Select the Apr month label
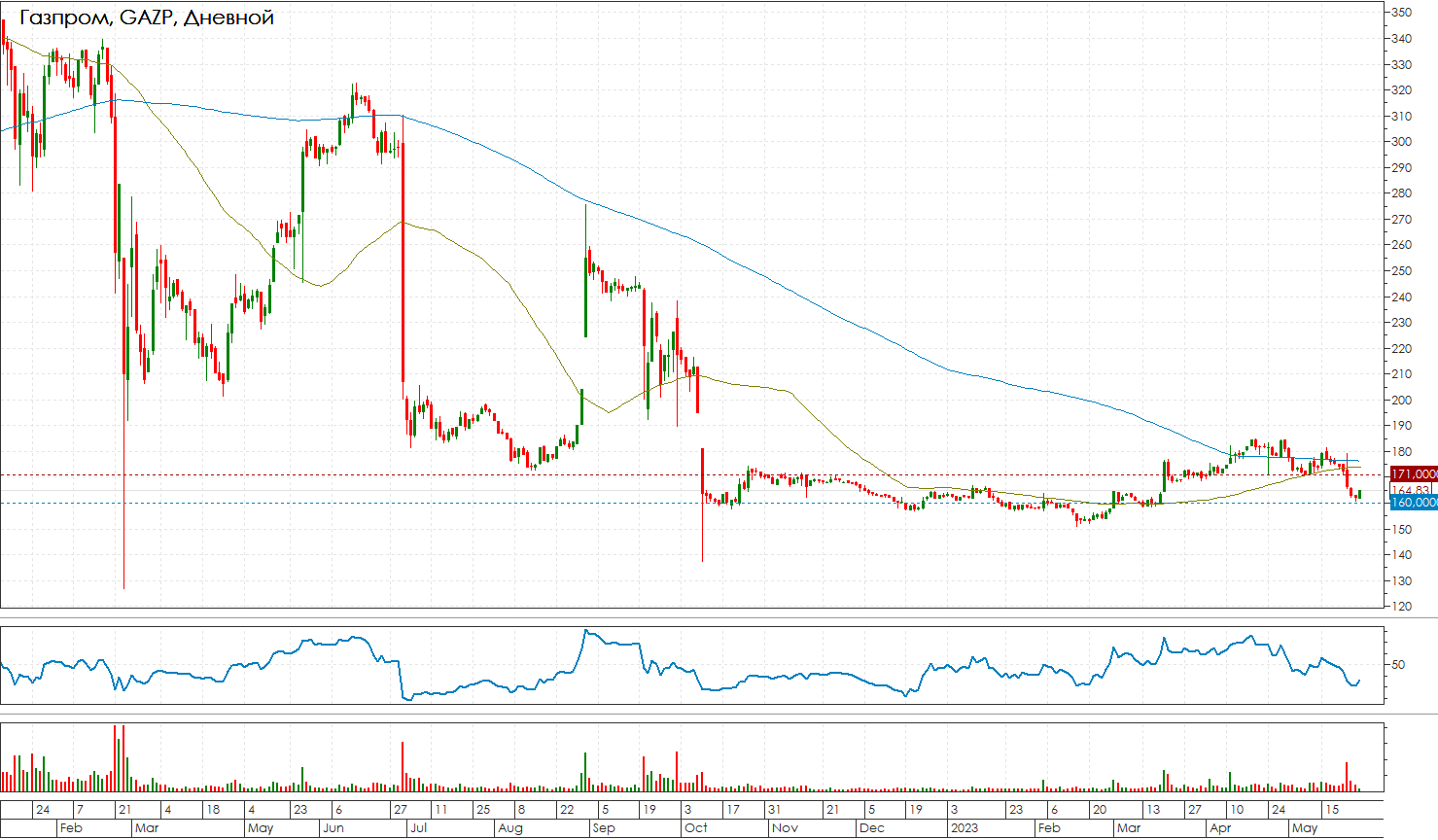 [1220, 828]
